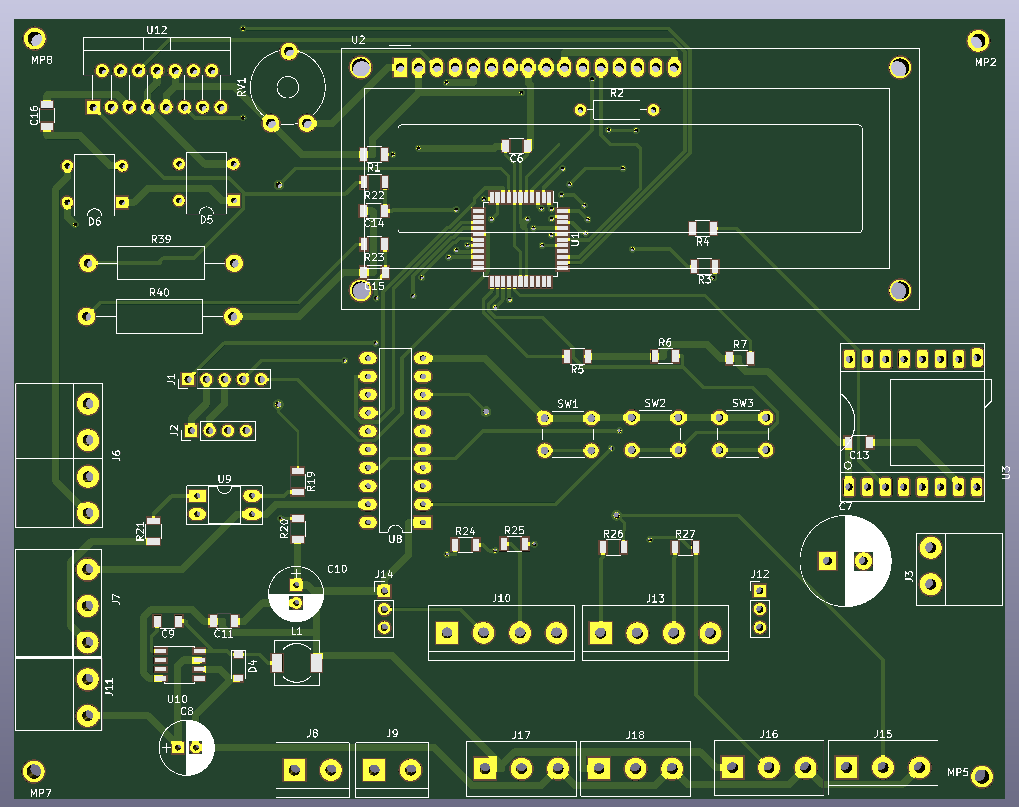Select the U12 silkscreen label
The image size is (1019, 807).
click(x=157, y=30)
